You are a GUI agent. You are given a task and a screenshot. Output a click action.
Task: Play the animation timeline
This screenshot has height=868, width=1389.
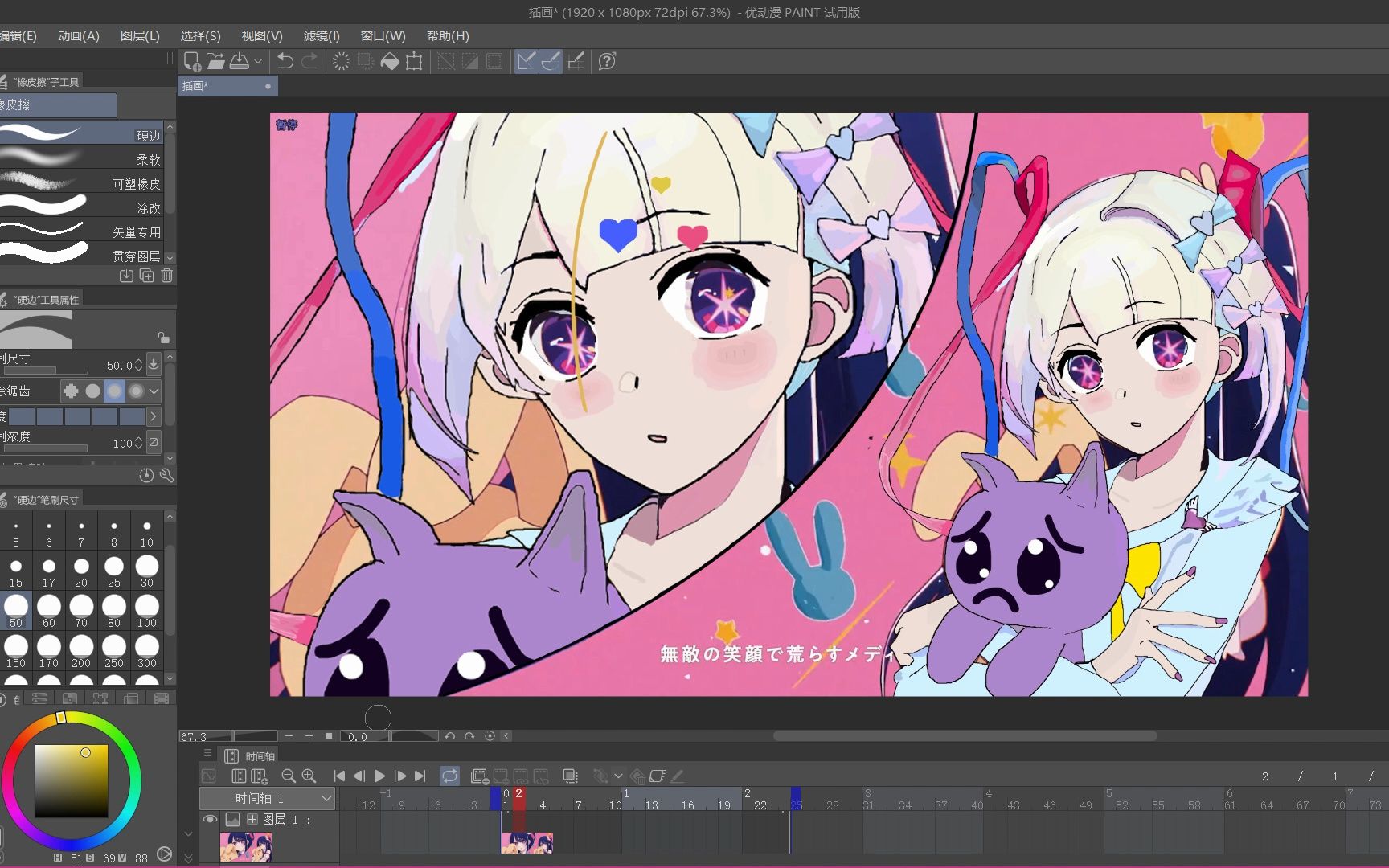(x=379, y=776)
